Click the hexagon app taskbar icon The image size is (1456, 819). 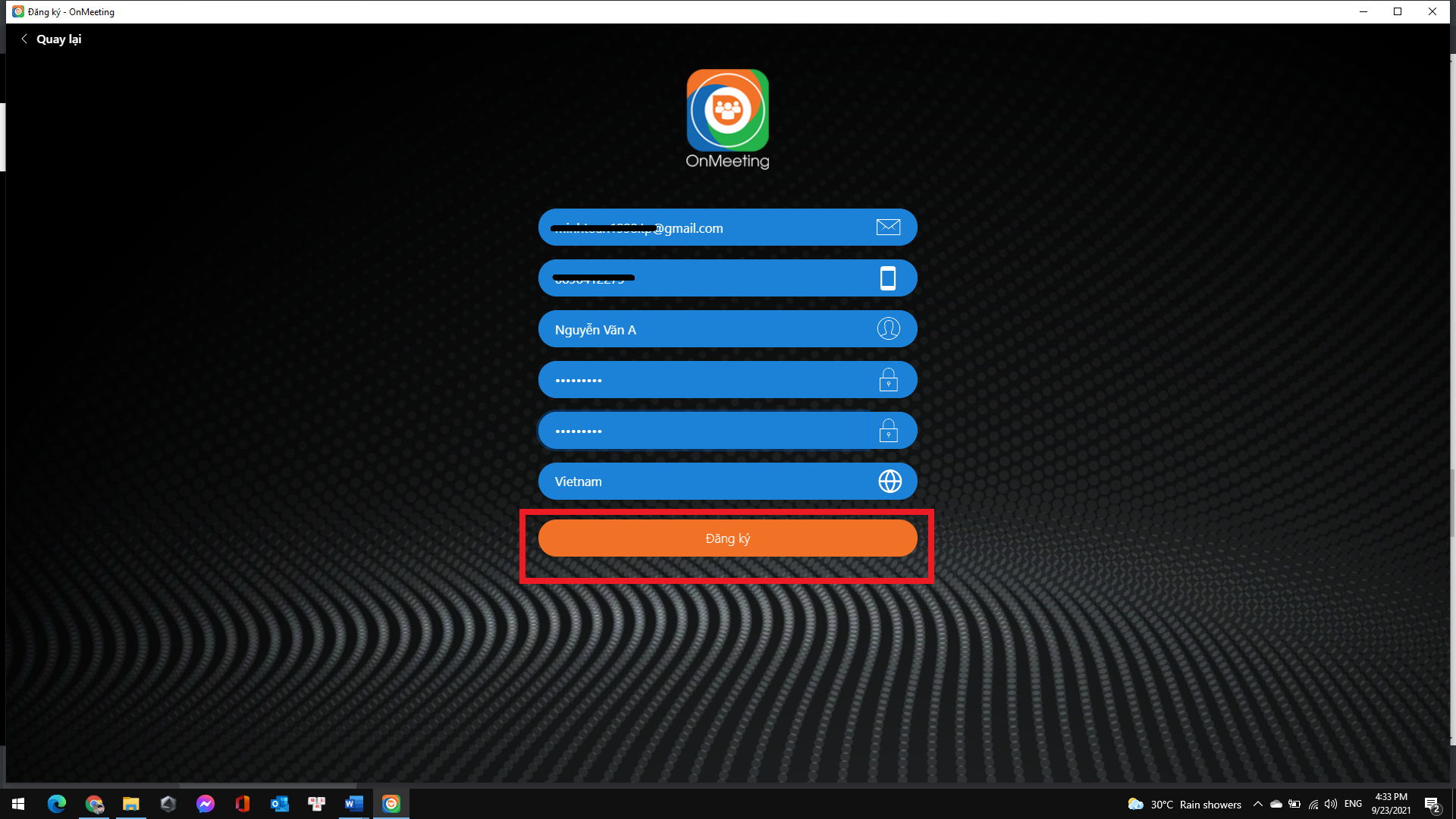(168, 804)
